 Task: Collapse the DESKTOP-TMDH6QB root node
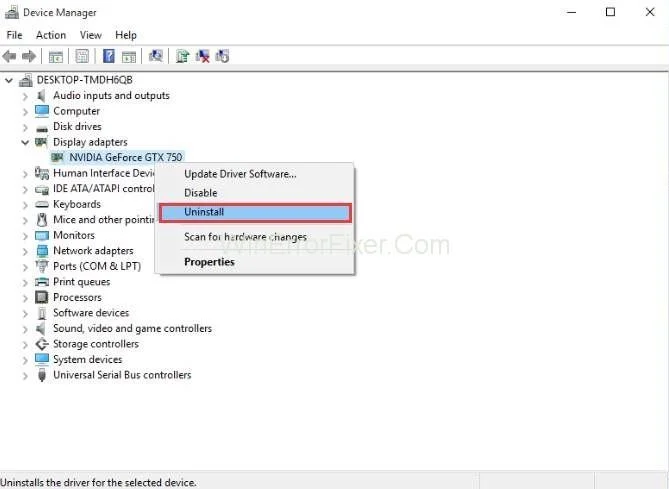pyautogui.click(x=9, y=80)
